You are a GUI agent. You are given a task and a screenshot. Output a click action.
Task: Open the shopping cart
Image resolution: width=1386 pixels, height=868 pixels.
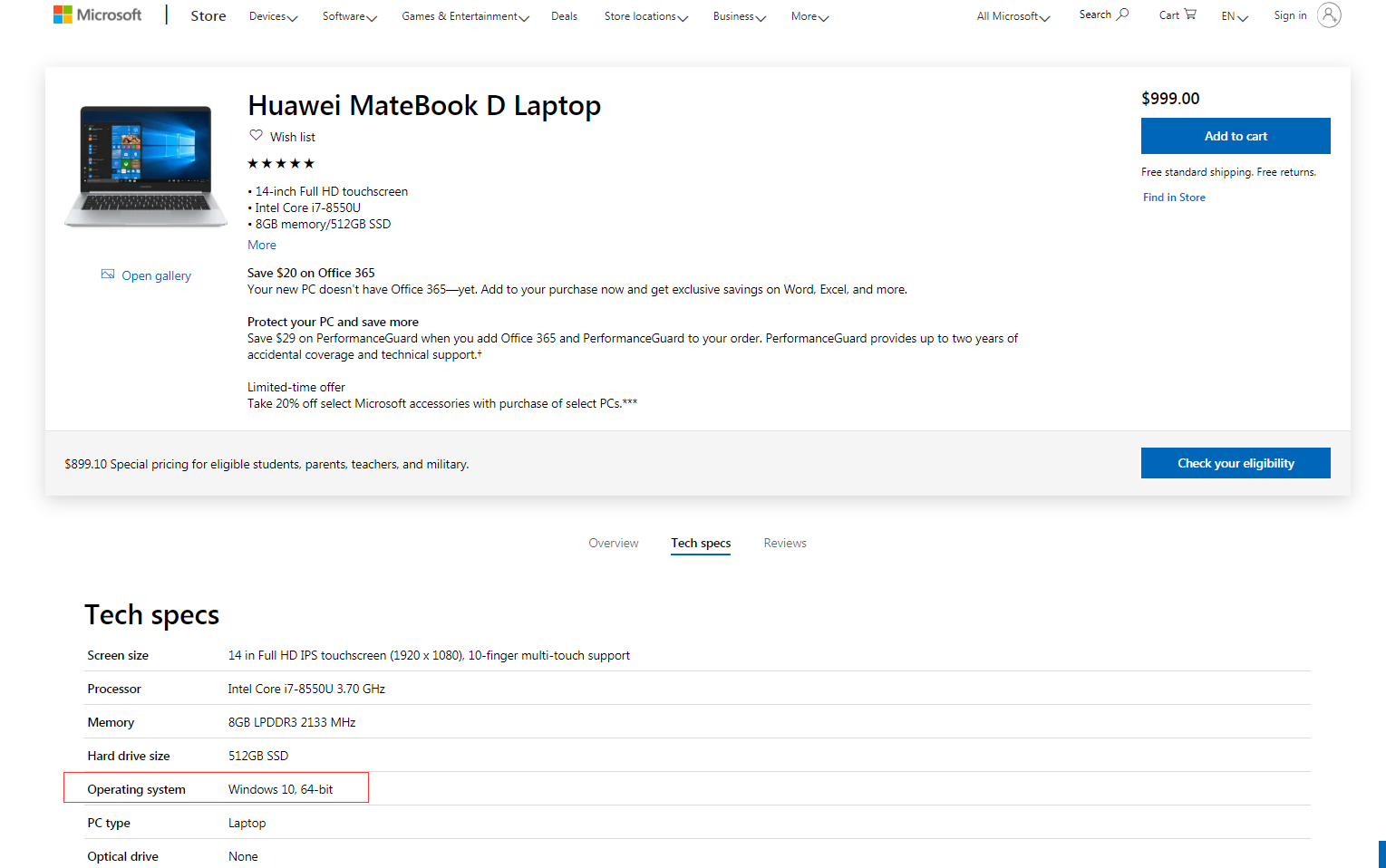coord(1178,14)
